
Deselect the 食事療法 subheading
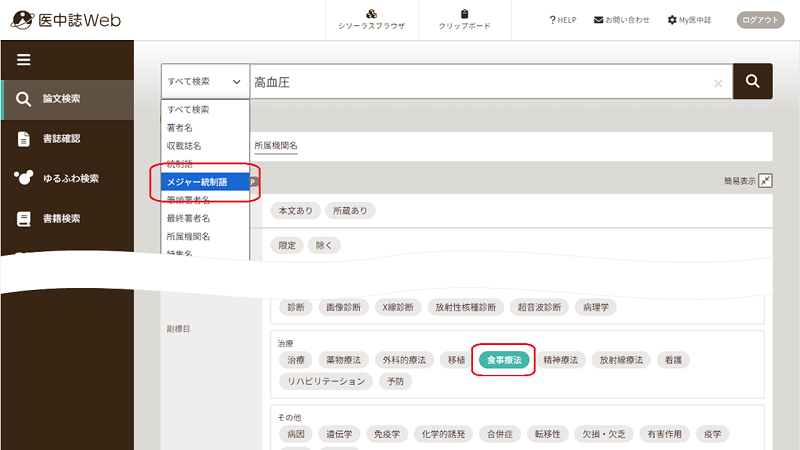pyautogui.click(x=504, y=360)
